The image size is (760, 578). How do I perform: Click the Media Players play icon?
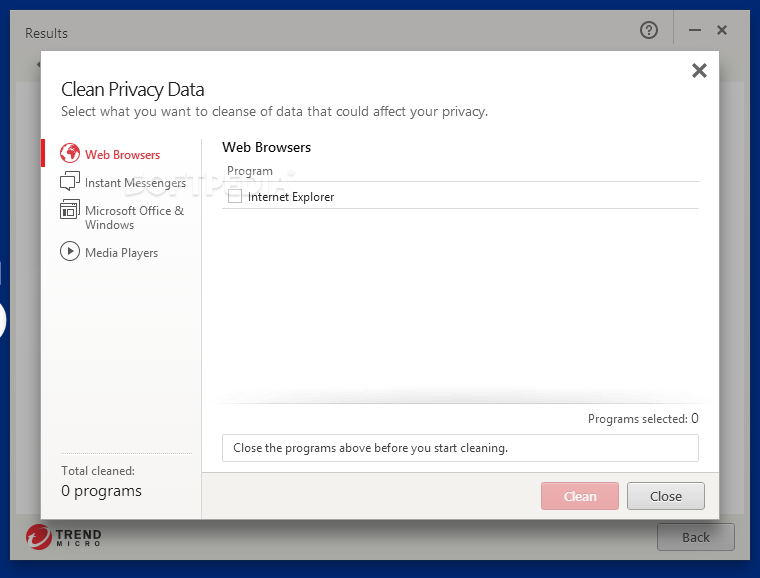(70, 252)
